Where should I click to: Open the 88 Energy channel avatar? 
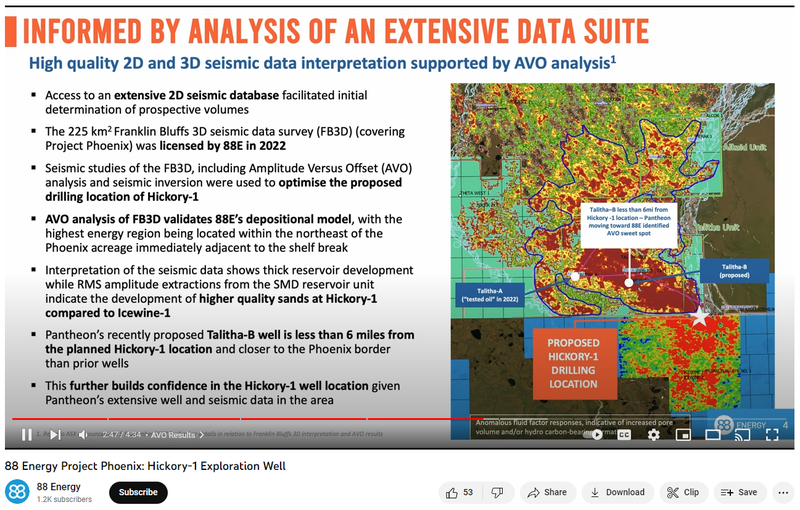(17, 492)
